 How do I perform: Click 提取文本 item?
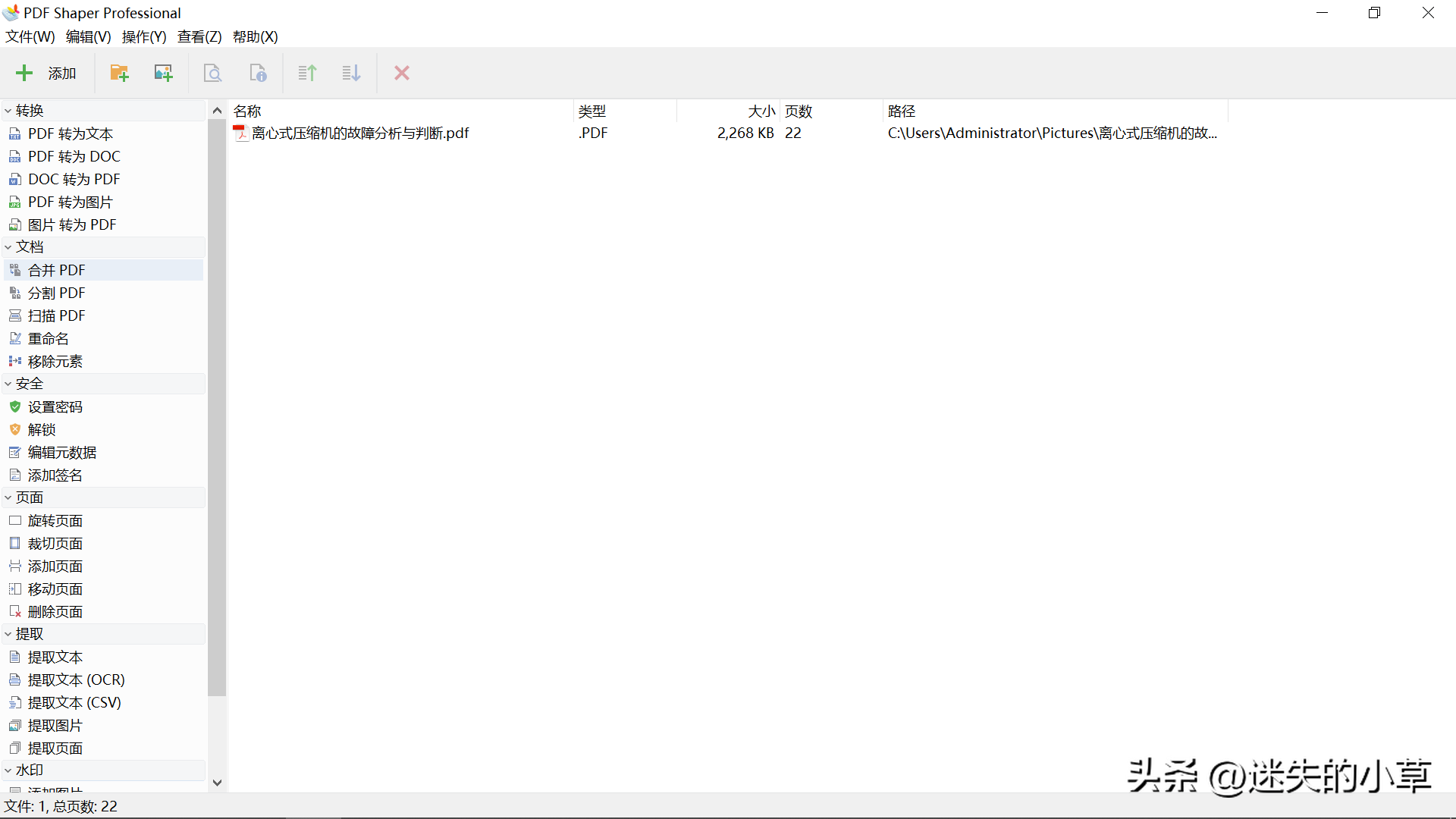point(104,657)
